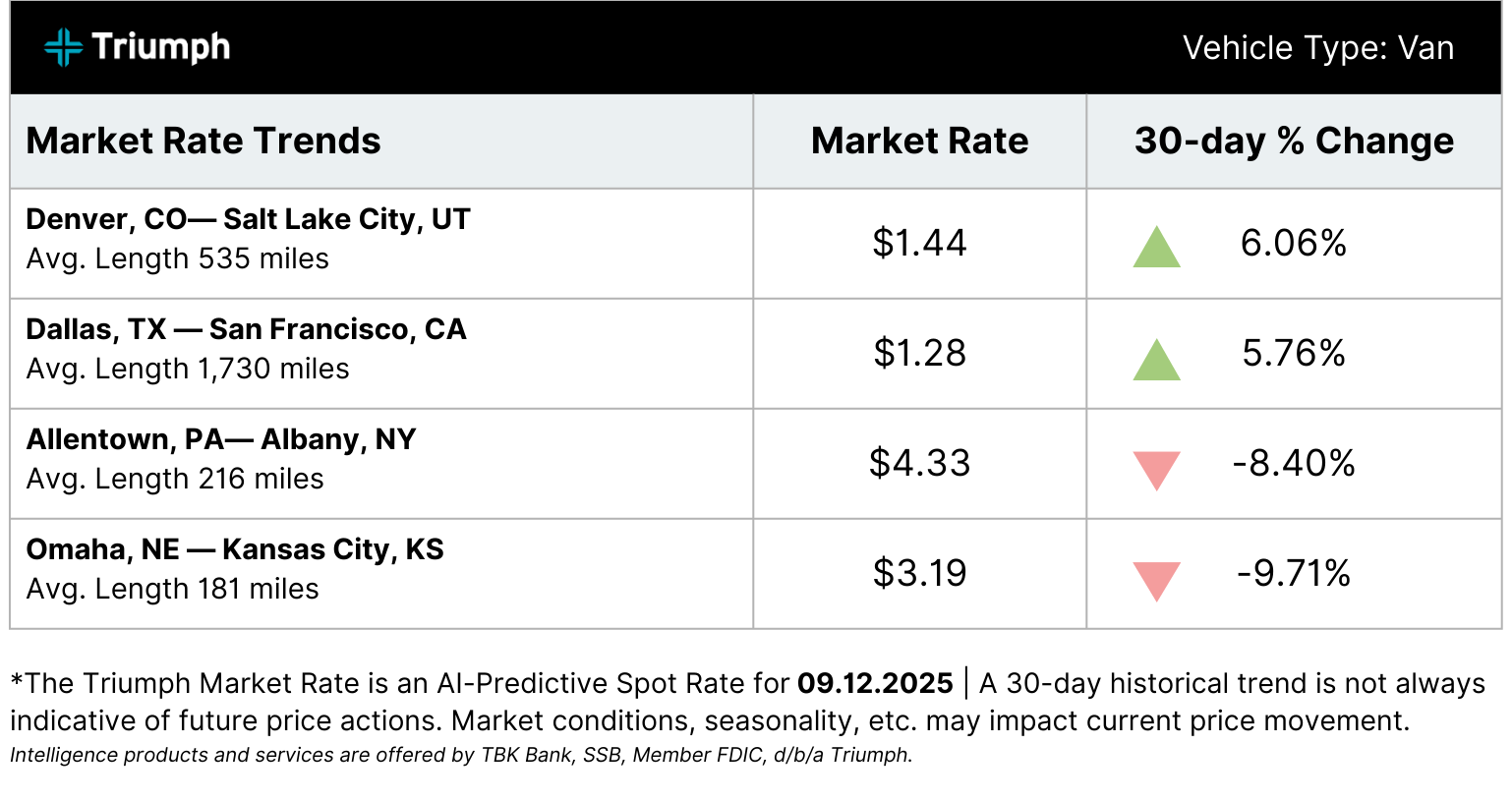Click the red down arrow beside -8.40%
The width and height of the screenshot is (1512, 802).
click(x=1156, y=471)
